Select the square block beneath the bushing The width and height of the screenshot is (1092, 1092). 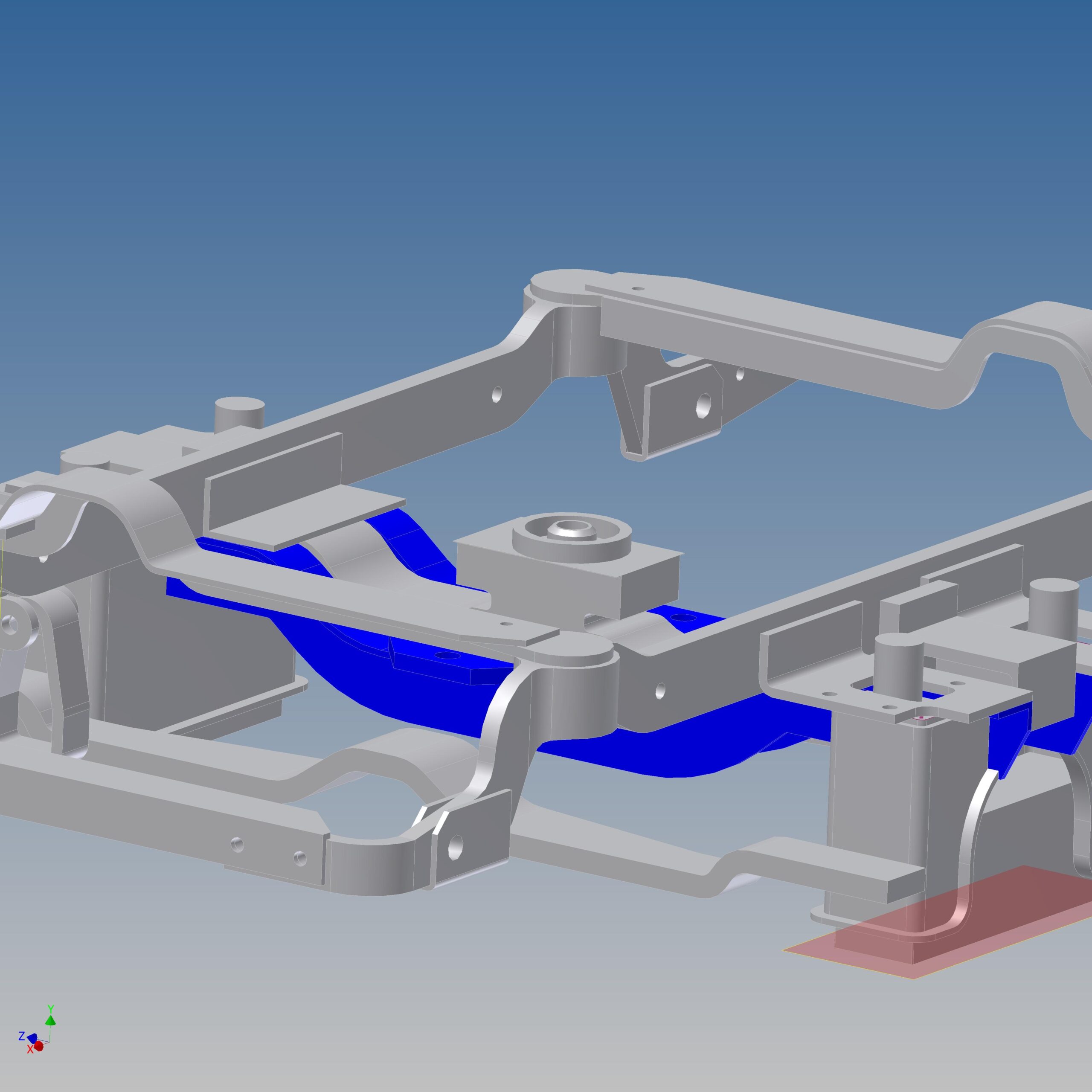568,577
